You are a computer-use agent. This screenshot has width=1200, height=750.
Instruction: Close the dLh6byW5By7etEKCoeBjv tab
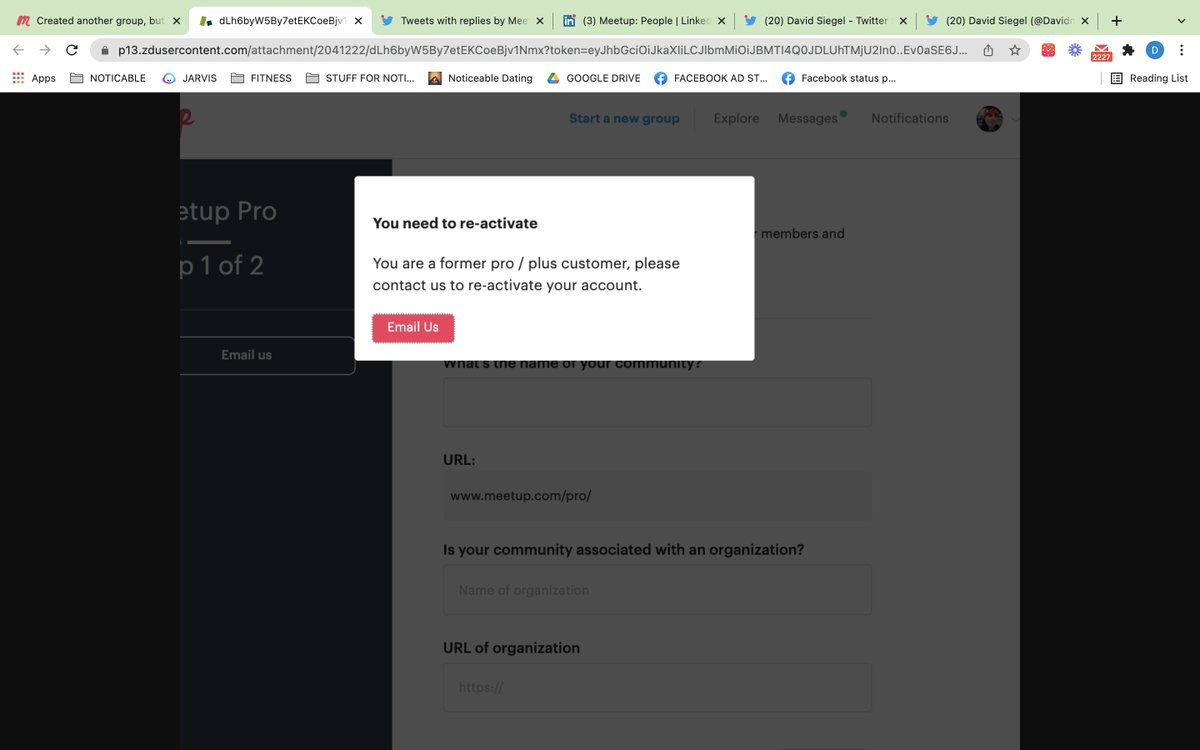point(358,20)
